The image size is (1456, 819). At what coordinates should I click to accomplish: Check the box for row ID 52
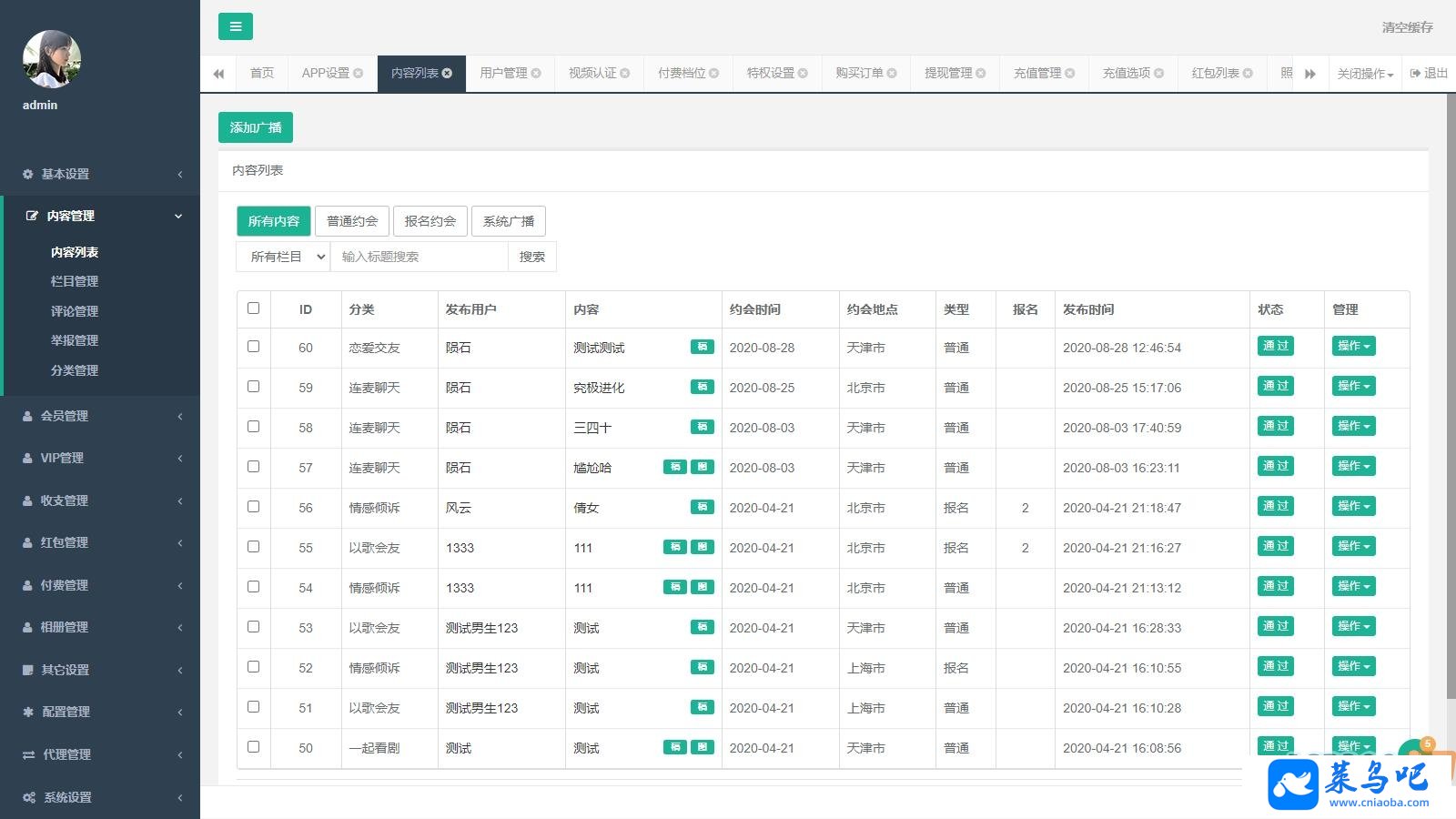coord(253,666)
